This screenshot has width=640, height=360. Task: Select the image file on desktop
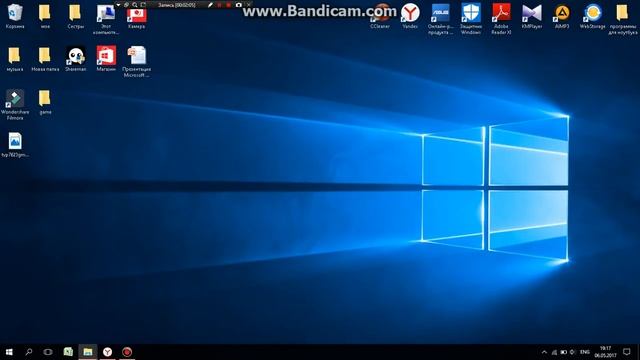click(x=15, y=144)
